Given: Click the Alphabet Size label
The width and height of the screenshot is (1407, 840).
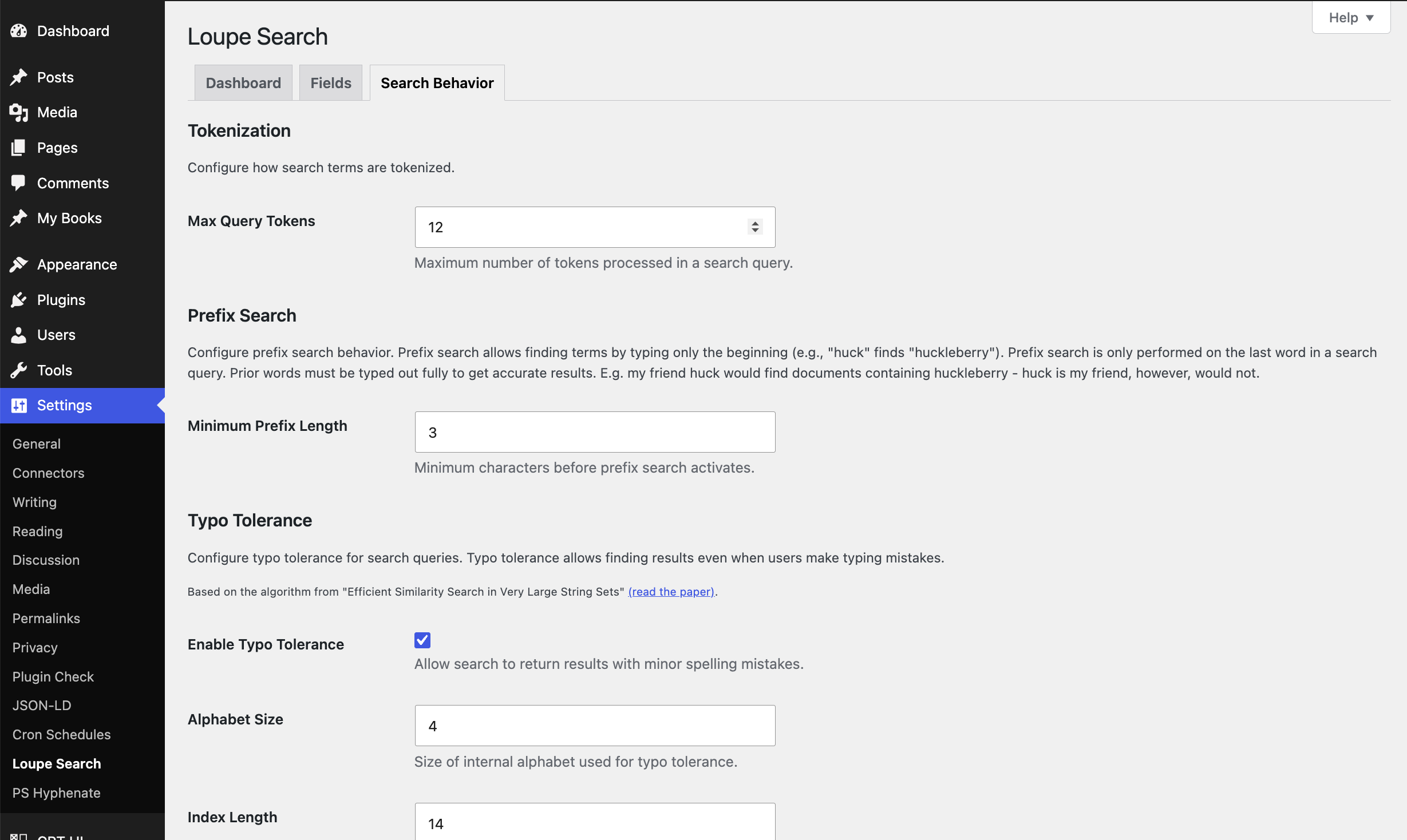Looking at the screenshot, I should tap(235, 719).
